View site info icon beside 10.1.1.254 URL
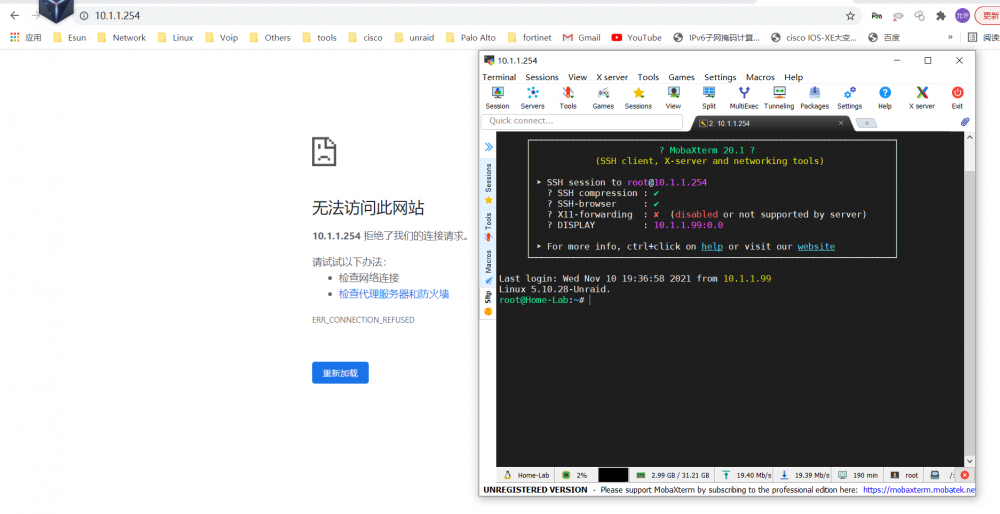This screenshot has width=1000, height=514. (x=84, y=16)
